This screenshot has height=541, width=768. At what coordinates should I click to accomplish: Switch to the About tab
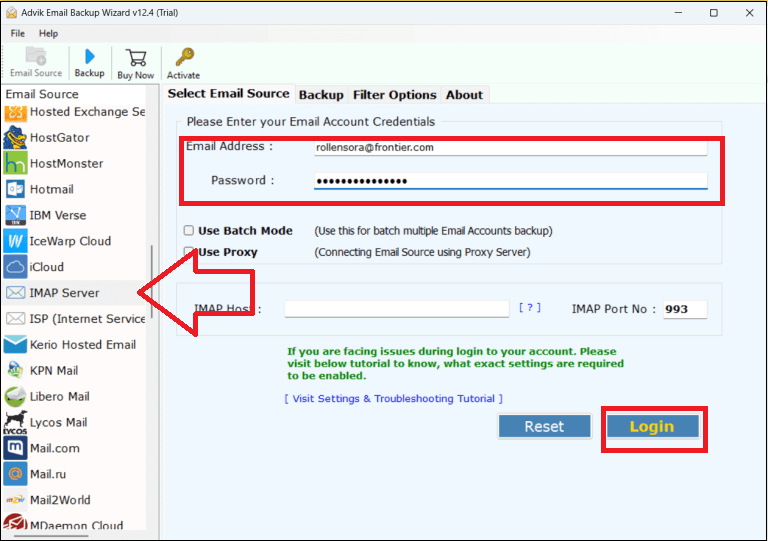pos(464,95)
